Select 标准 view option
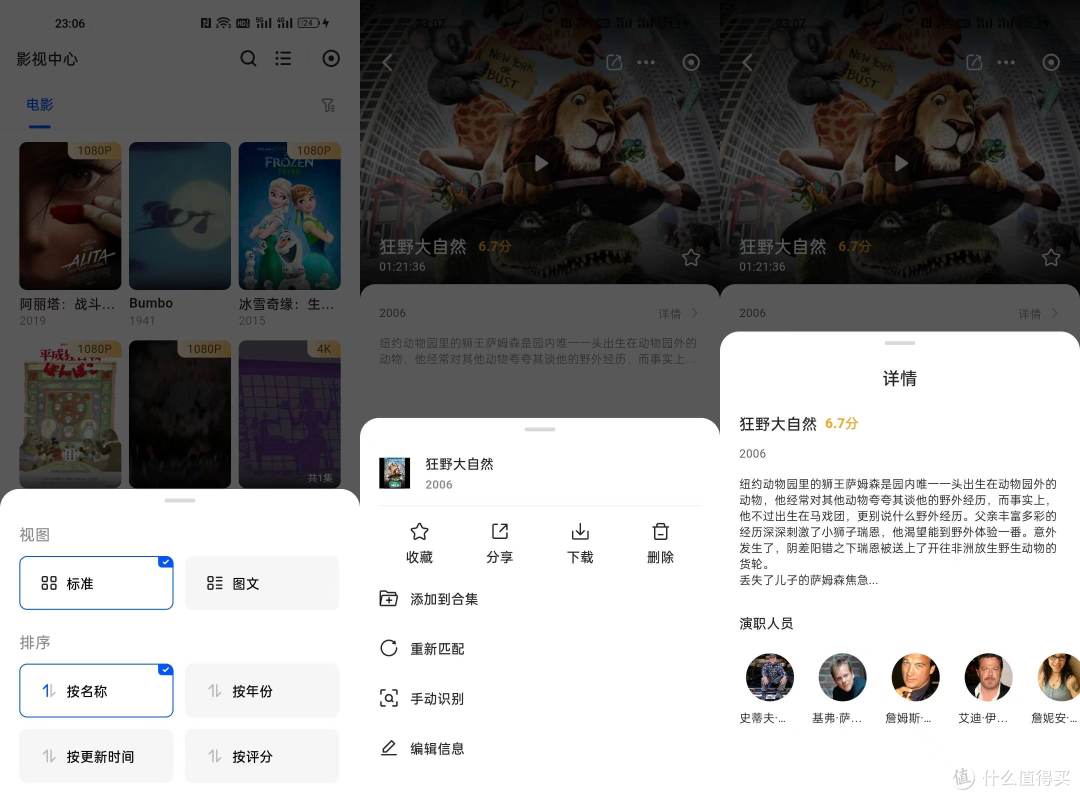The height and width of the screenshot is (800, 1080). point(96,583)
